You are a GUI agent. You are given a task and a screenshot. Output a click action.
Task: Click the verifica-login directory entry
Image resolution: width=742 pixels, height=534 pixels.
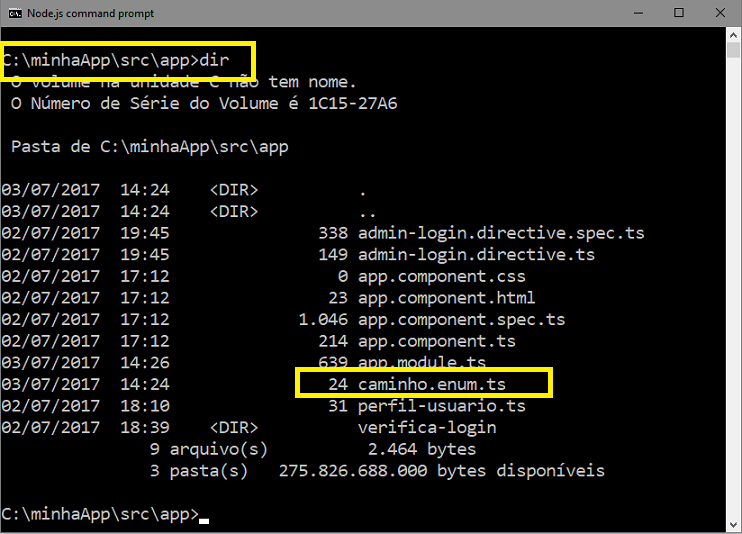coord(427,428)
